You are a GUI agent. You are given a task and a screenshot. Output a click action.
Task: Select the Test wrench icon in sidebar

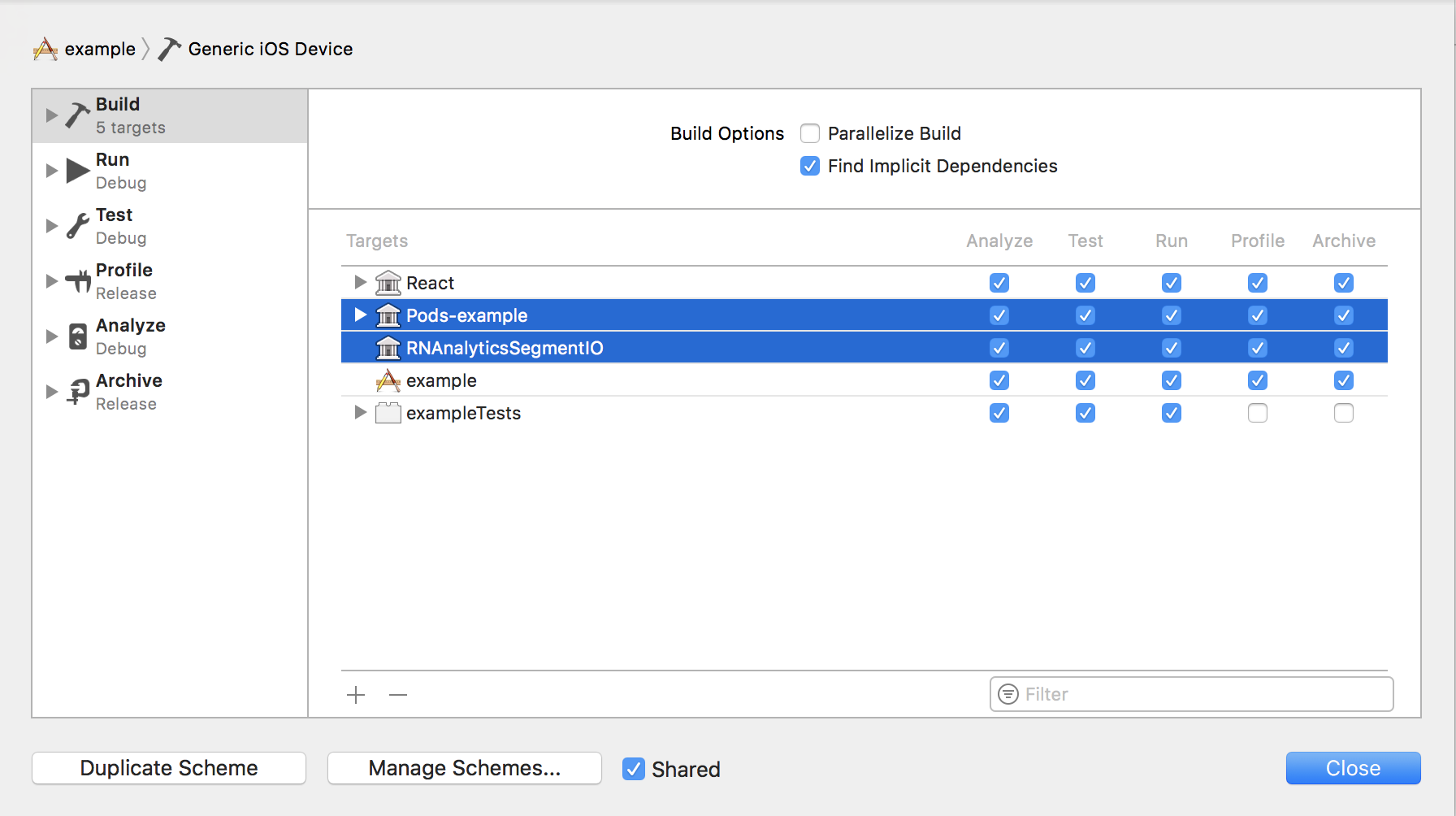pyautogui.click(x=77, y=226)
